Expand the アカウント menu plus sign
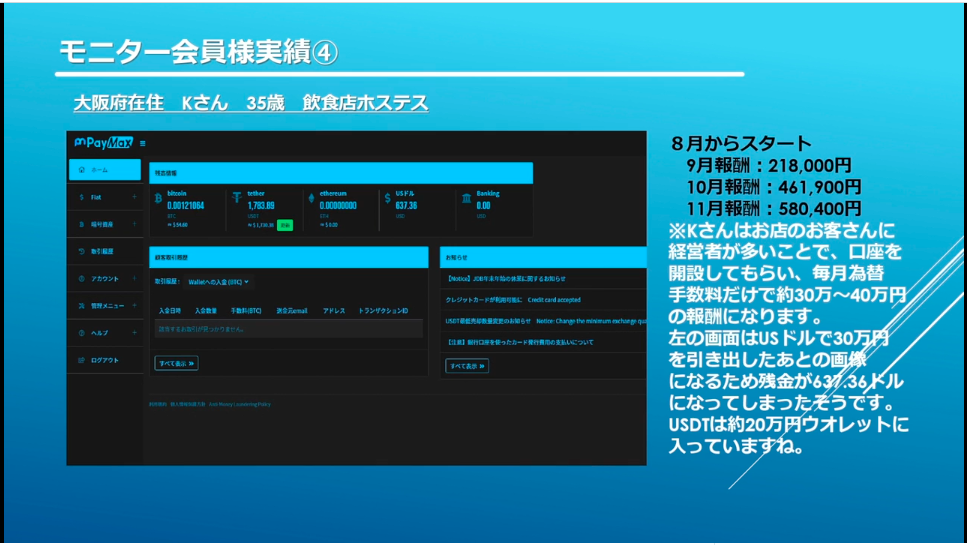 pyautogui.click(x=134, y=279)
